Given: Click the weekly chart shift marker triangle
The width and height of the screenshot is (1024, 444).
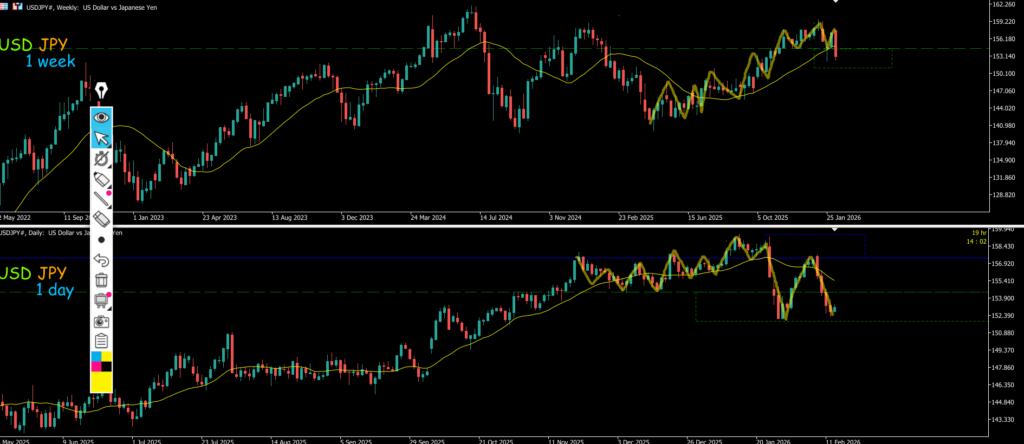Looking at the screenshot, I should (836, 2).
